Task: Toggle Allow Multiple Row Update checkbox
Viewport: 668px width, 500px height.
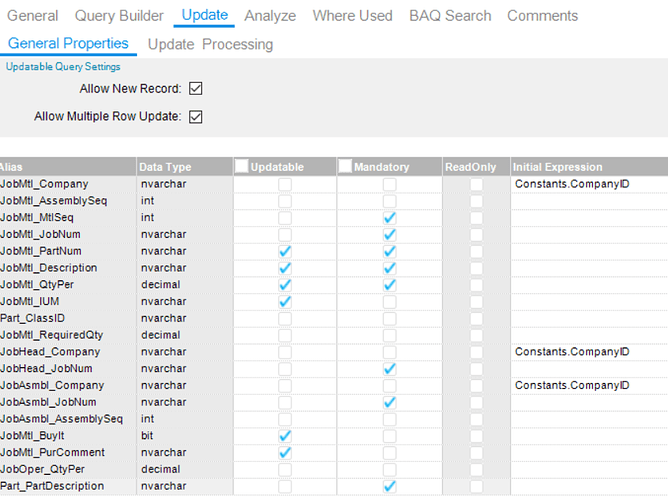Action: (x=196, y=117)
